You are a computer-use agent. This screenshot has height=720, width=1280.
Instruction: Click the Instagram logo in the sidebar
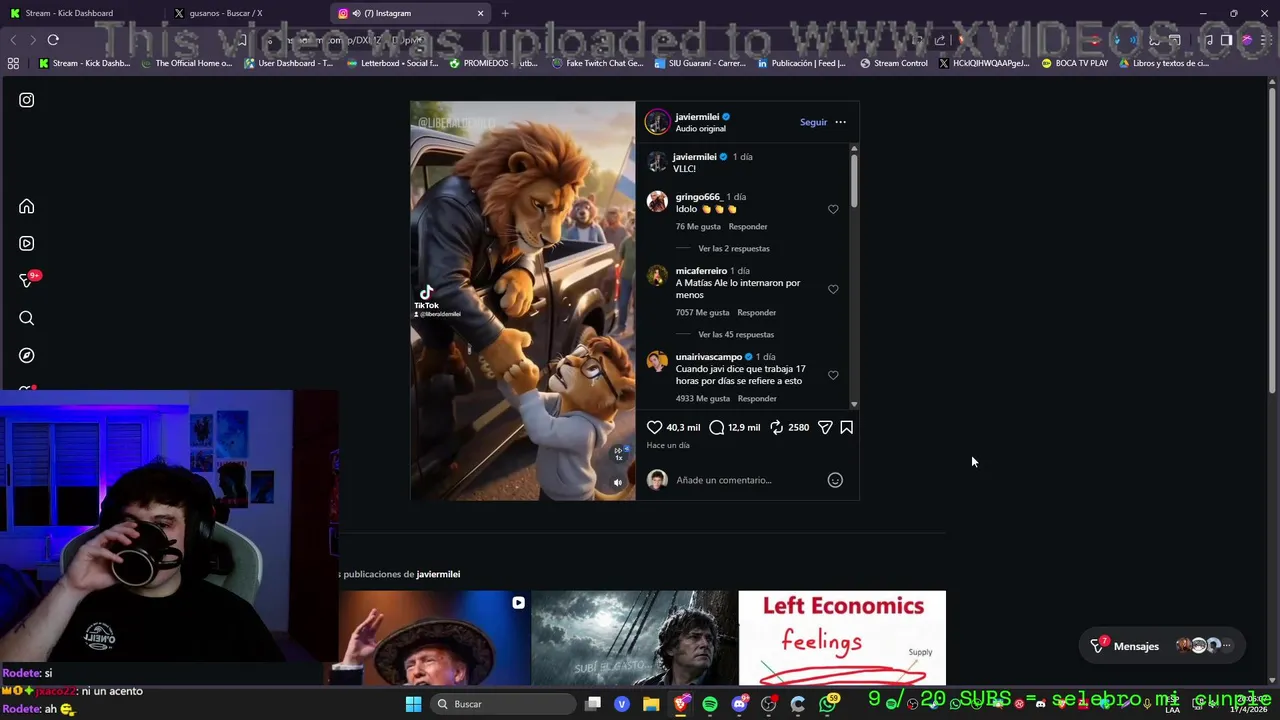(27, 100)
